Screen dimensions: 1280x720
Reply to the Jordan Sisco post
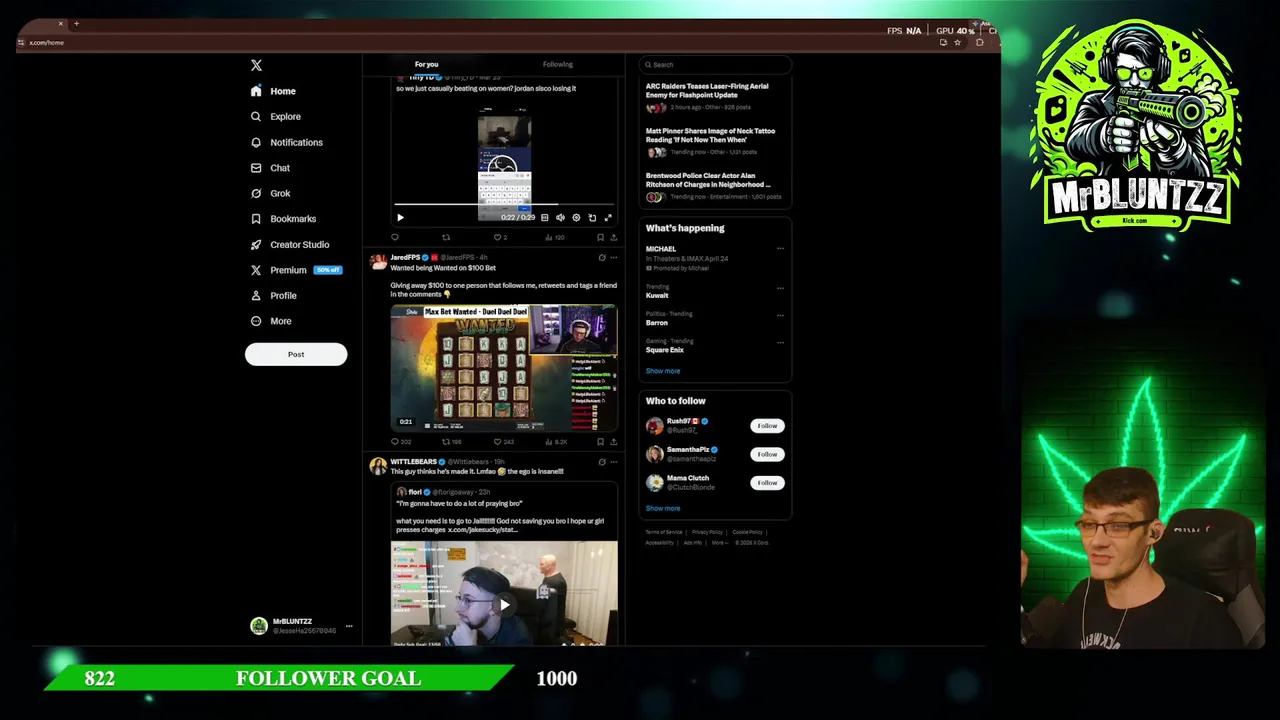click(395, 238)
